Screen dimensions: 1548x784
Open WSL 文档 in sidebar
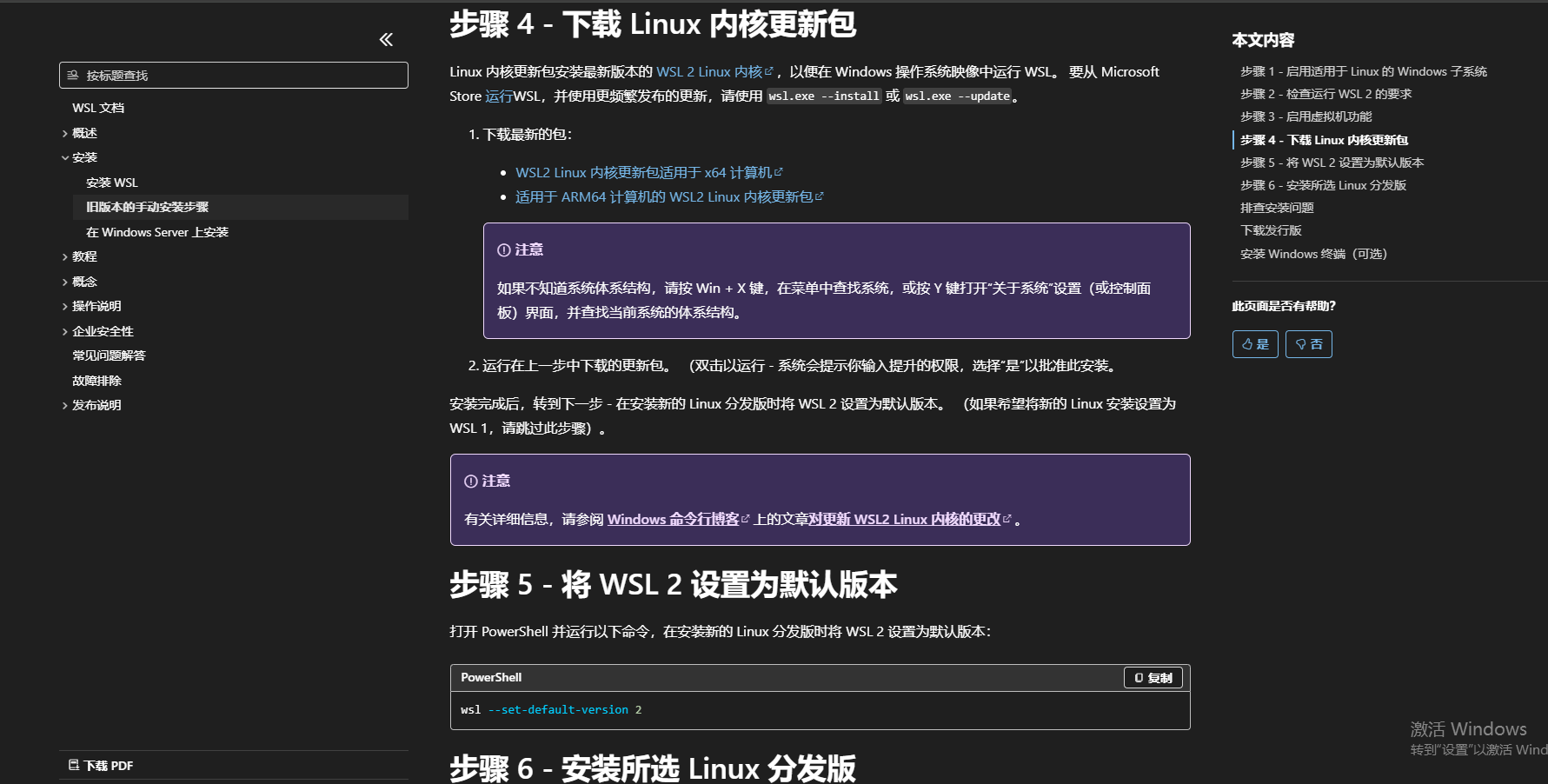(98, 108)
